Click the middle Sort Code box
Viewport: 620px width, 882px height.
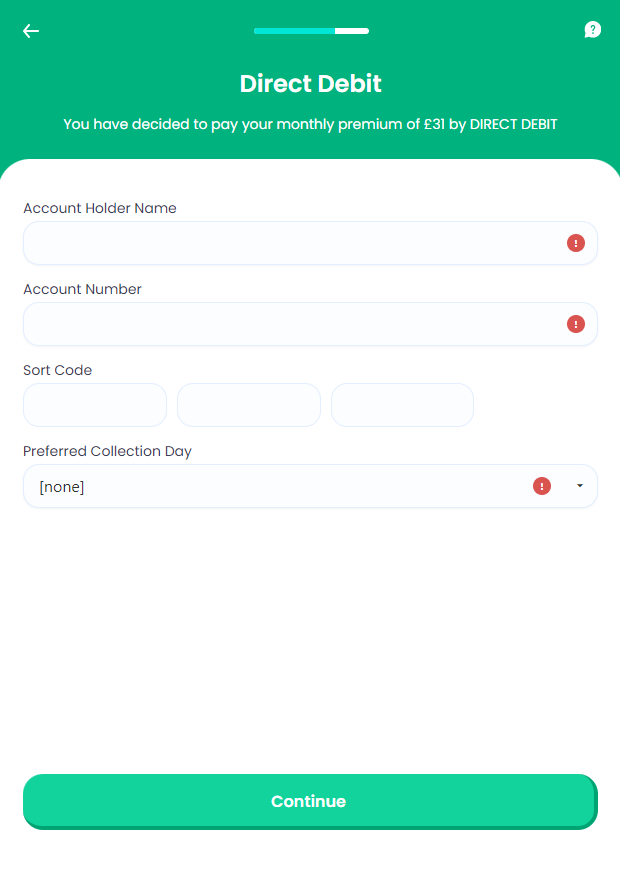(249, 405)
